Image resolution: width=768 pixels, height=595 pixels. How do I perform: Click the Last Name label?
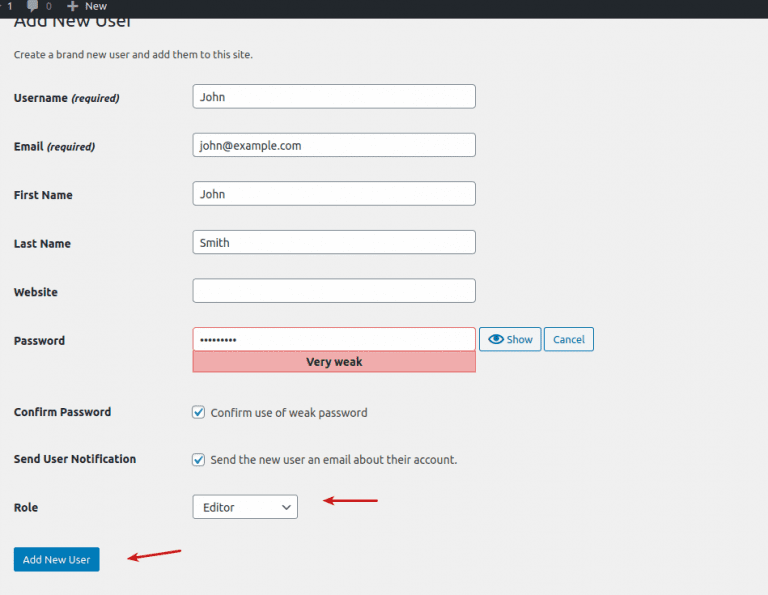[42, 243]
